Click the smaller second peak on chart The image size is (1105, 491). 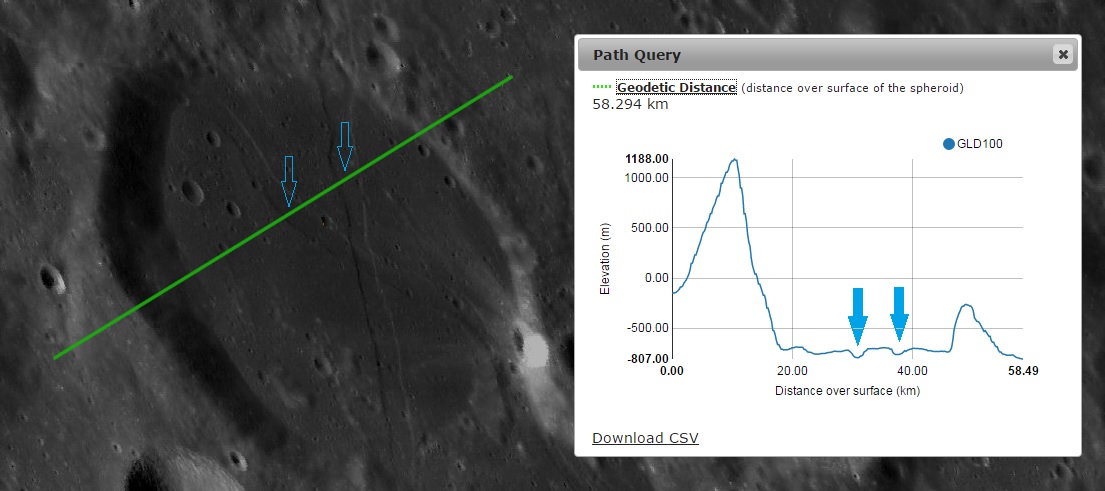click(966, 306)
